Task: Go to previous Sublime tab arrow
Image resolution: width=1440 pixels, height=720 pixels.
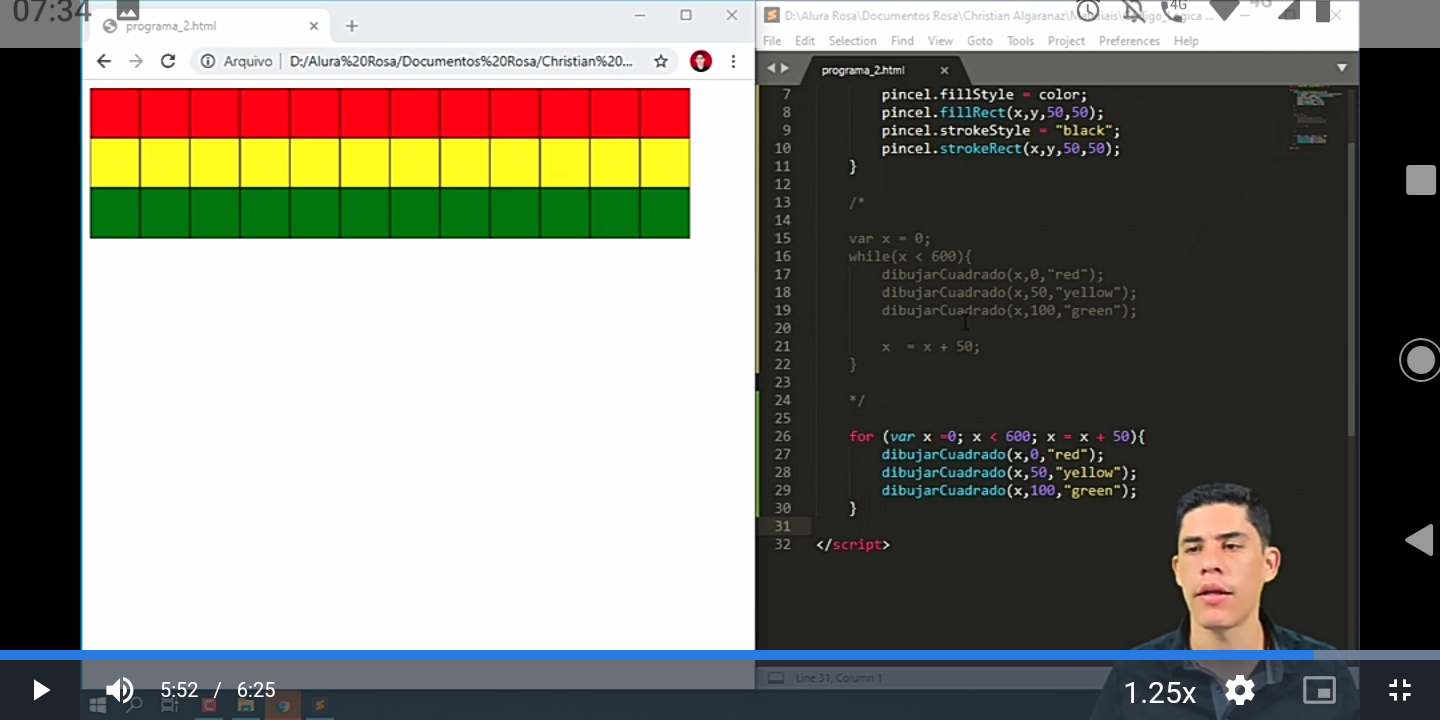Action: point(770,69)
